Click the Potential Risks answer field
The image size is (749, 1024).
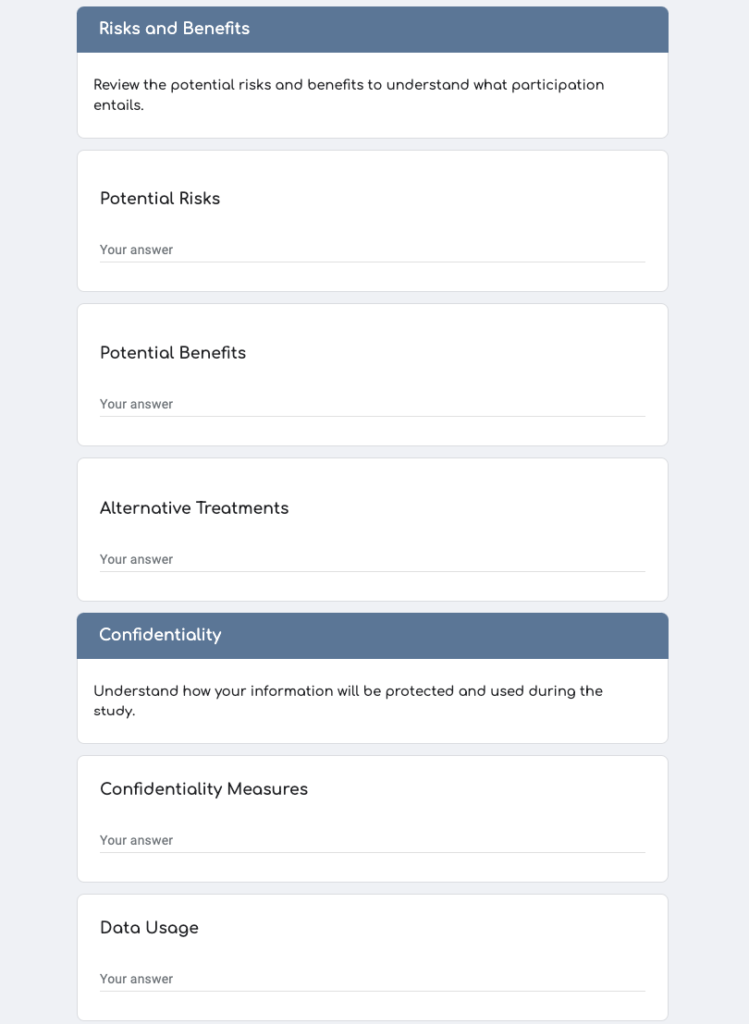[x=372, y=250]
